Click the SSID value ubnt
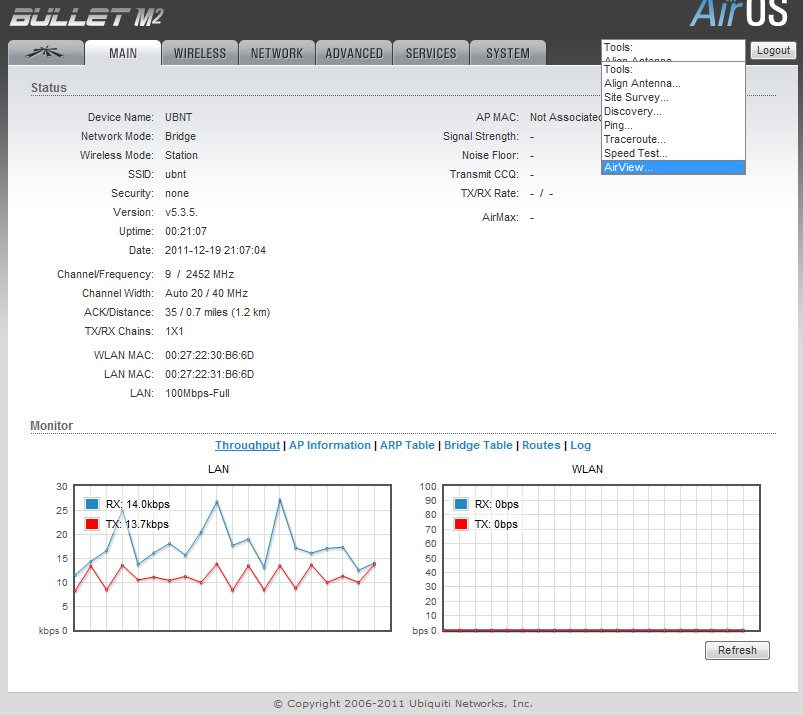Viewport: 803px width, 715px height. 176,174
